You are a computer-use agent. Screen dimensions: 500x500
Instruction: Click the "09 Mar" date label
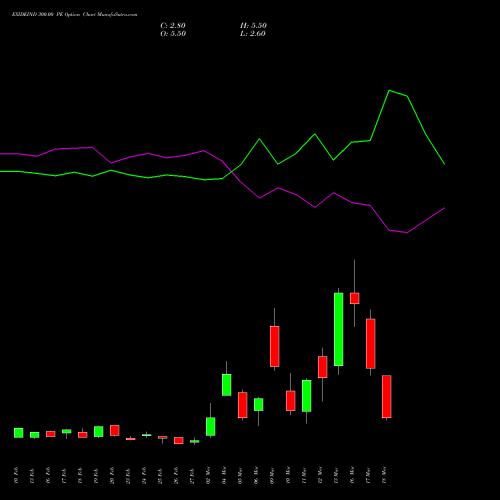click(272, 475)
